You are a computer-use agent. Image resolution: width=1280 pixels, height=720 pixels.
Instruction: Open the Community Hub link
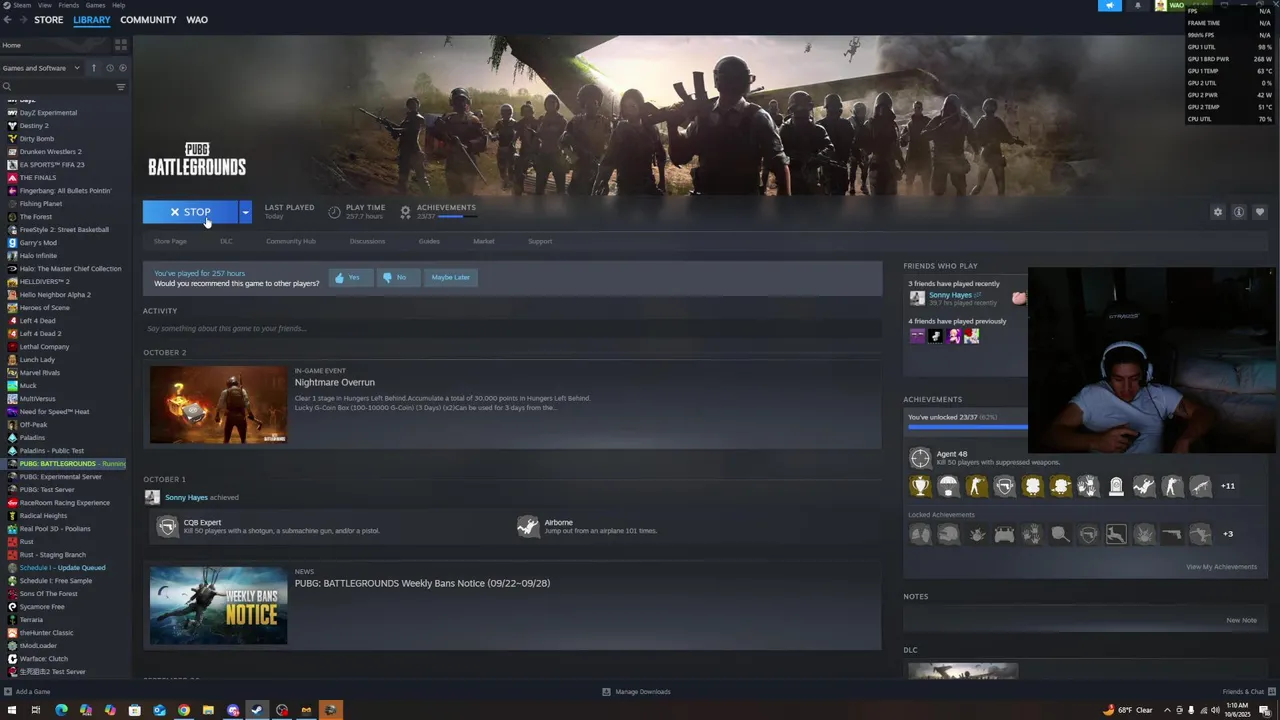click(x=291, y=241)
